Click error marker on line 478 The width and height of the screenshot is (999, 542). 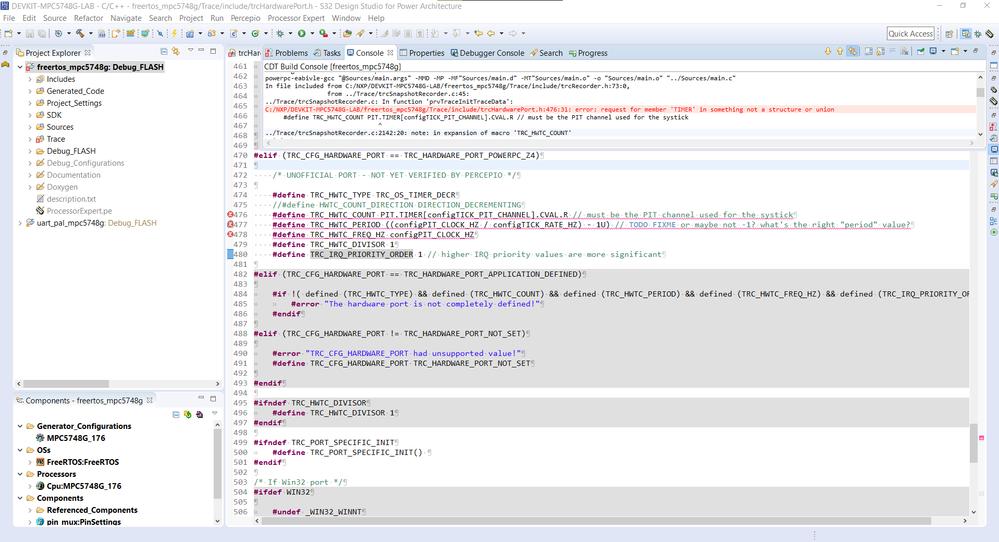pyautogui.click(x=231, y=234)
